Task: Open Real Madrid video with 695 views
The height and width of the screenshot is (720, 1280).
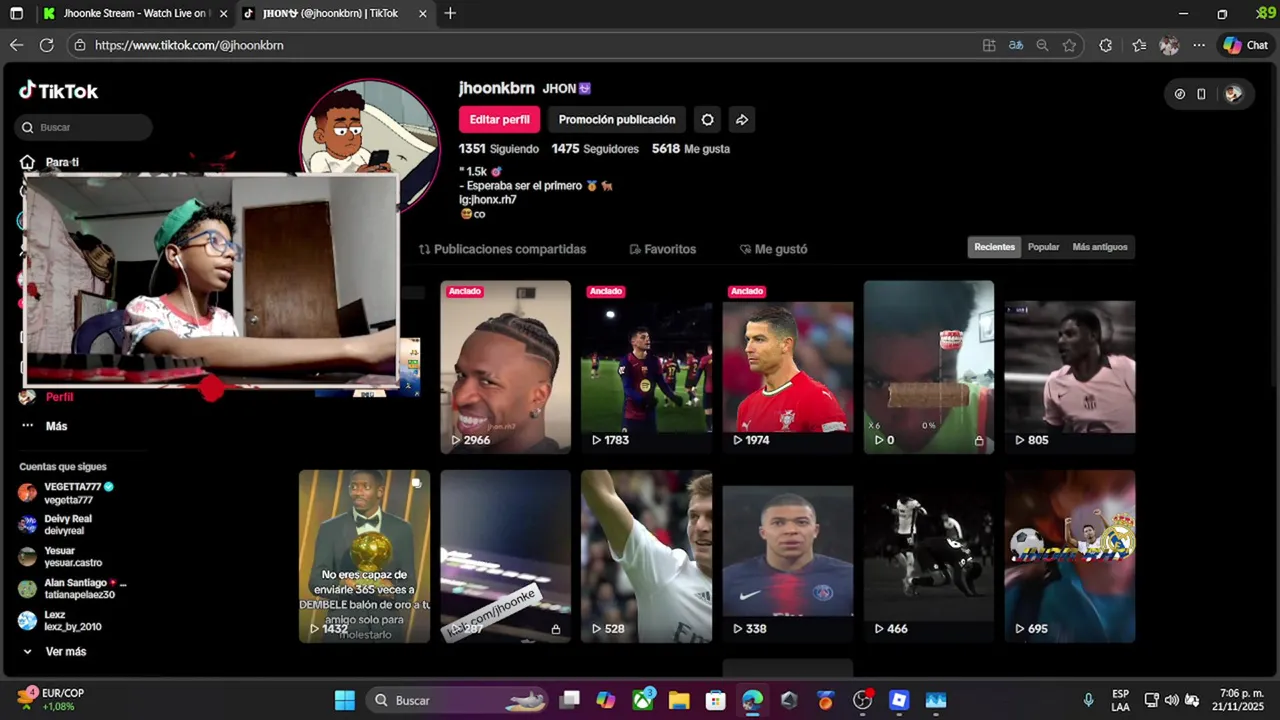Action: point(1070,556)
